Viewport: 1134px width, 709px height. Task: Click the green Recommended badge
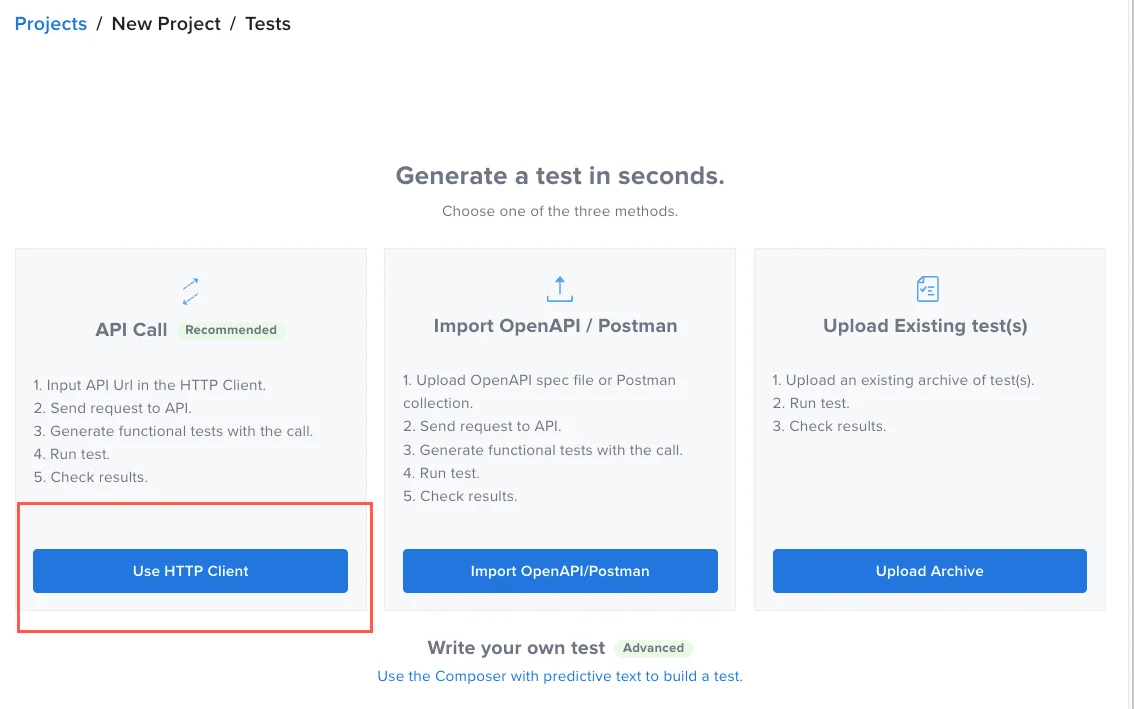point(231,330)
